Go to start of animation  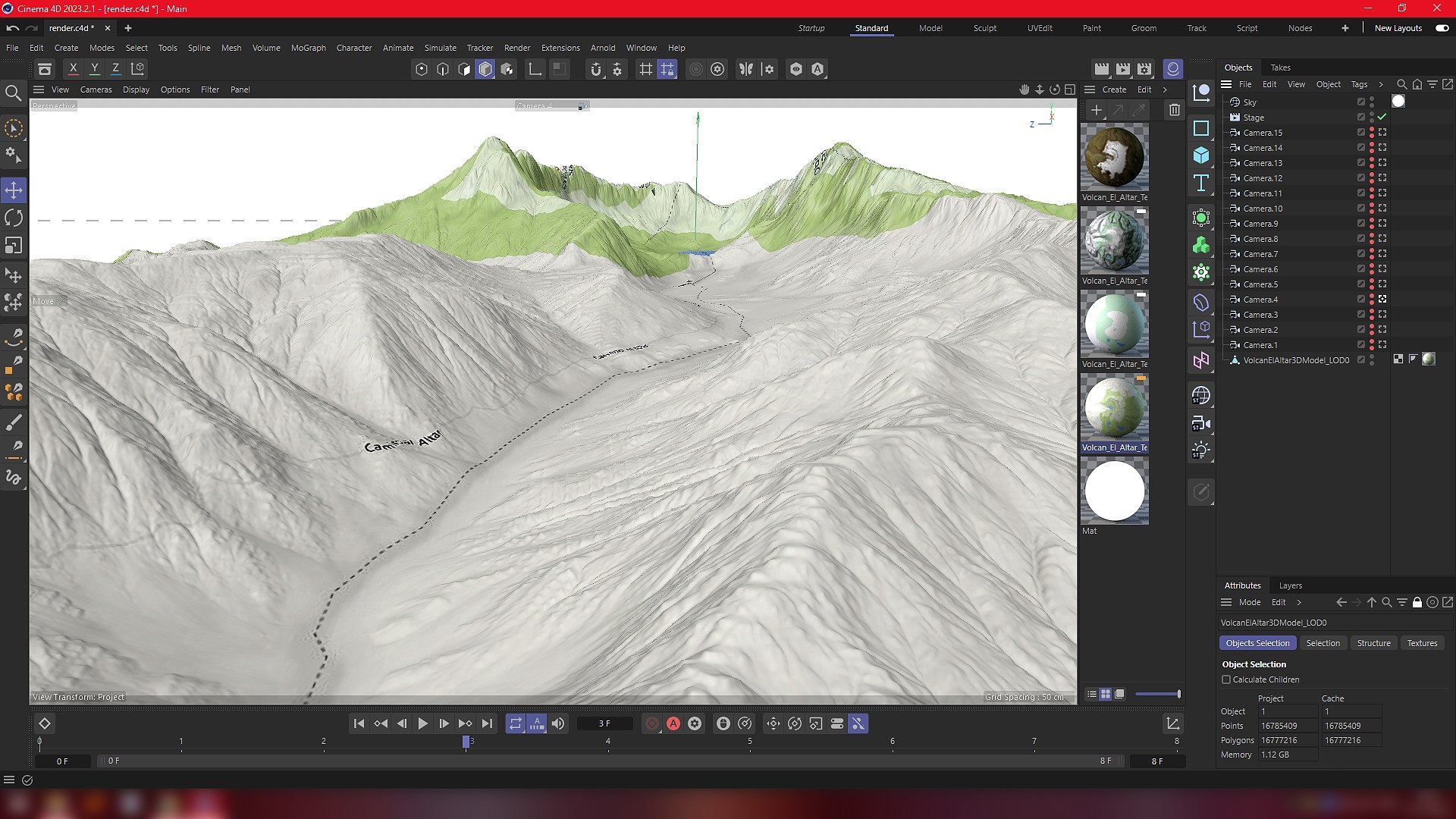359,723
